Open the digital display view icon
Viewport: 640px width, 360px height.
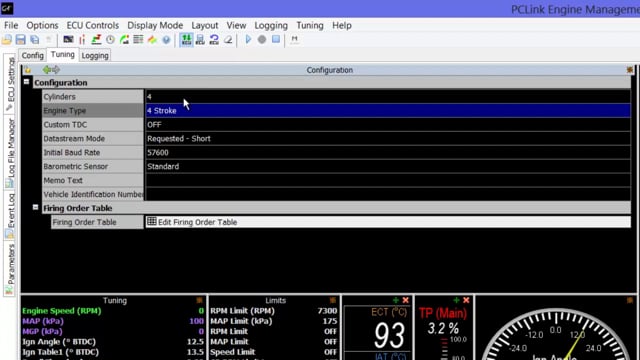(68, 40)
